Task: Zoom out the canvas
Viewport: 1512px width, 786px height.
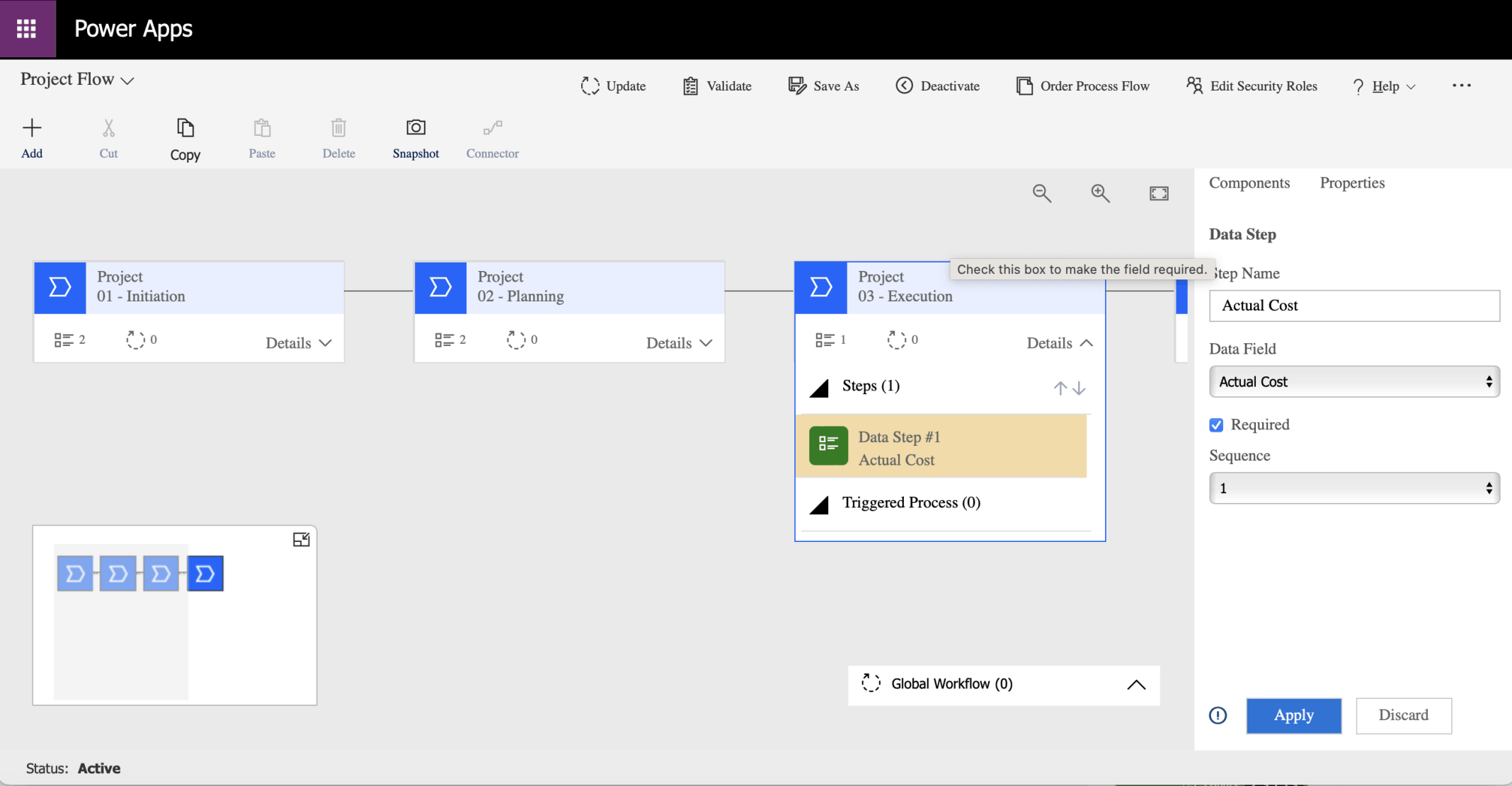Action: [x=1041, y=193]
